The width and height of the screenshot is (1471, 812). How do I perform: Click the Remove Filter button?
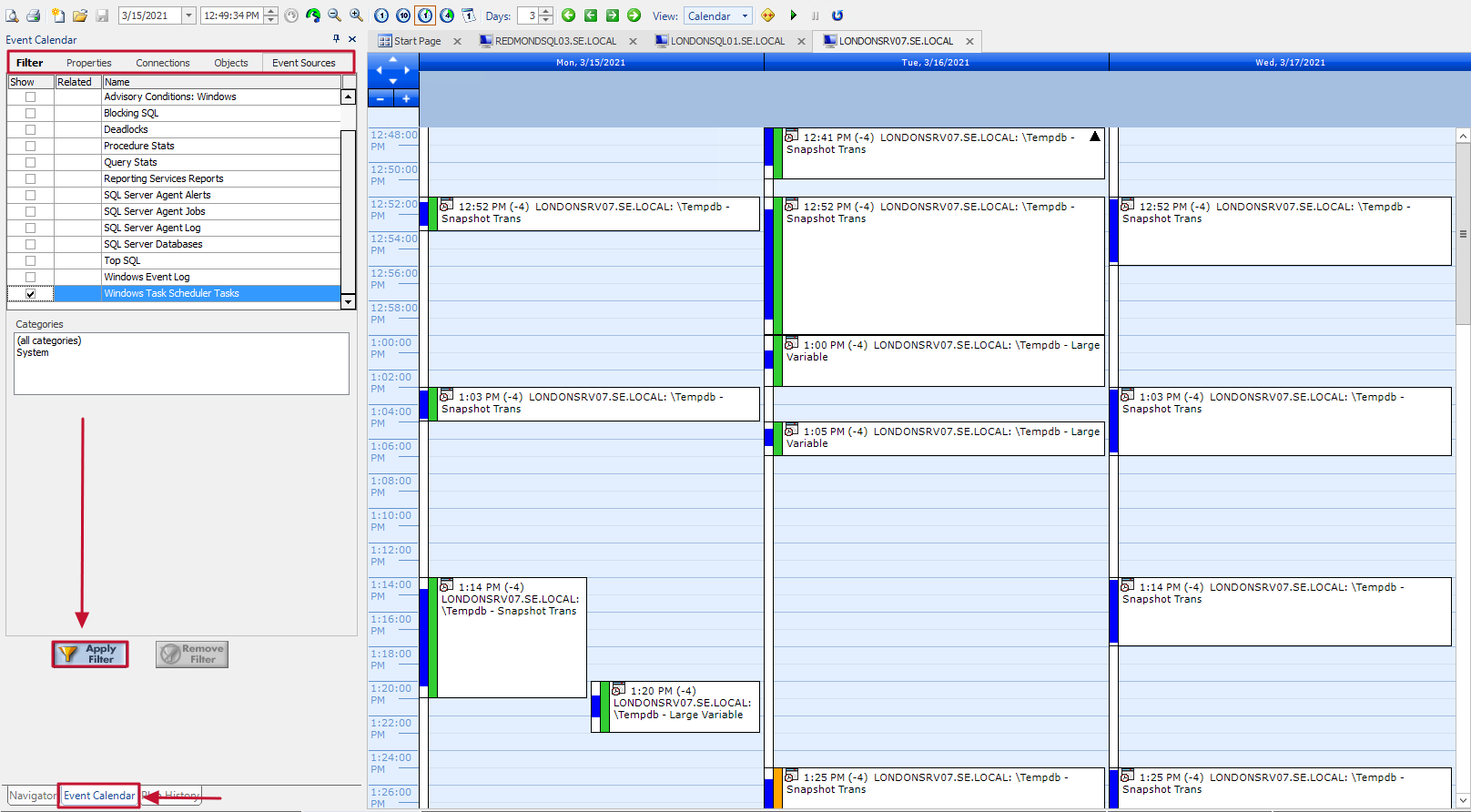click(x=192, y=654)
